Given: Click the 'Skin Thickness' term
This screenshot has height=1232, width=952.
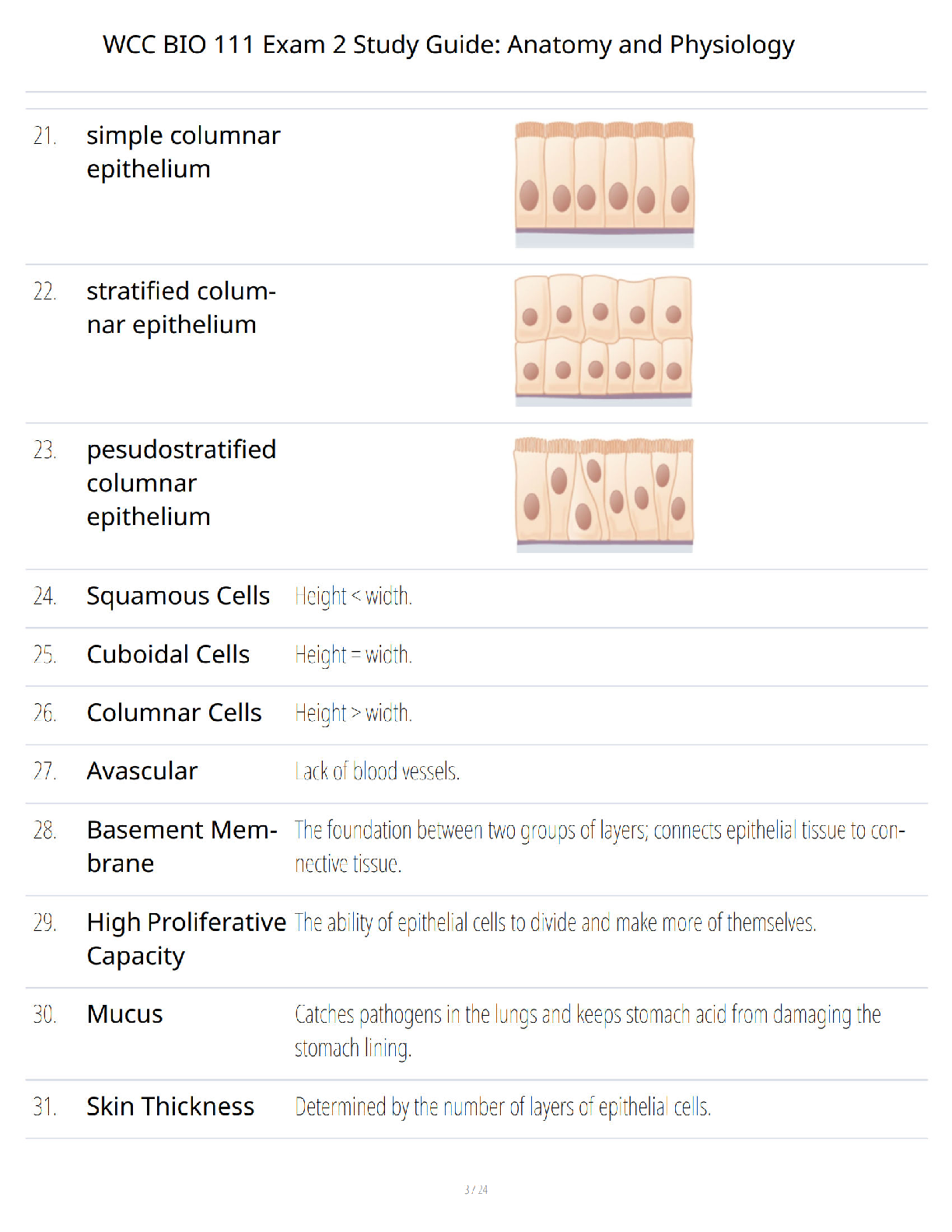Looking at the screenshot, I should coord(170,1106).
